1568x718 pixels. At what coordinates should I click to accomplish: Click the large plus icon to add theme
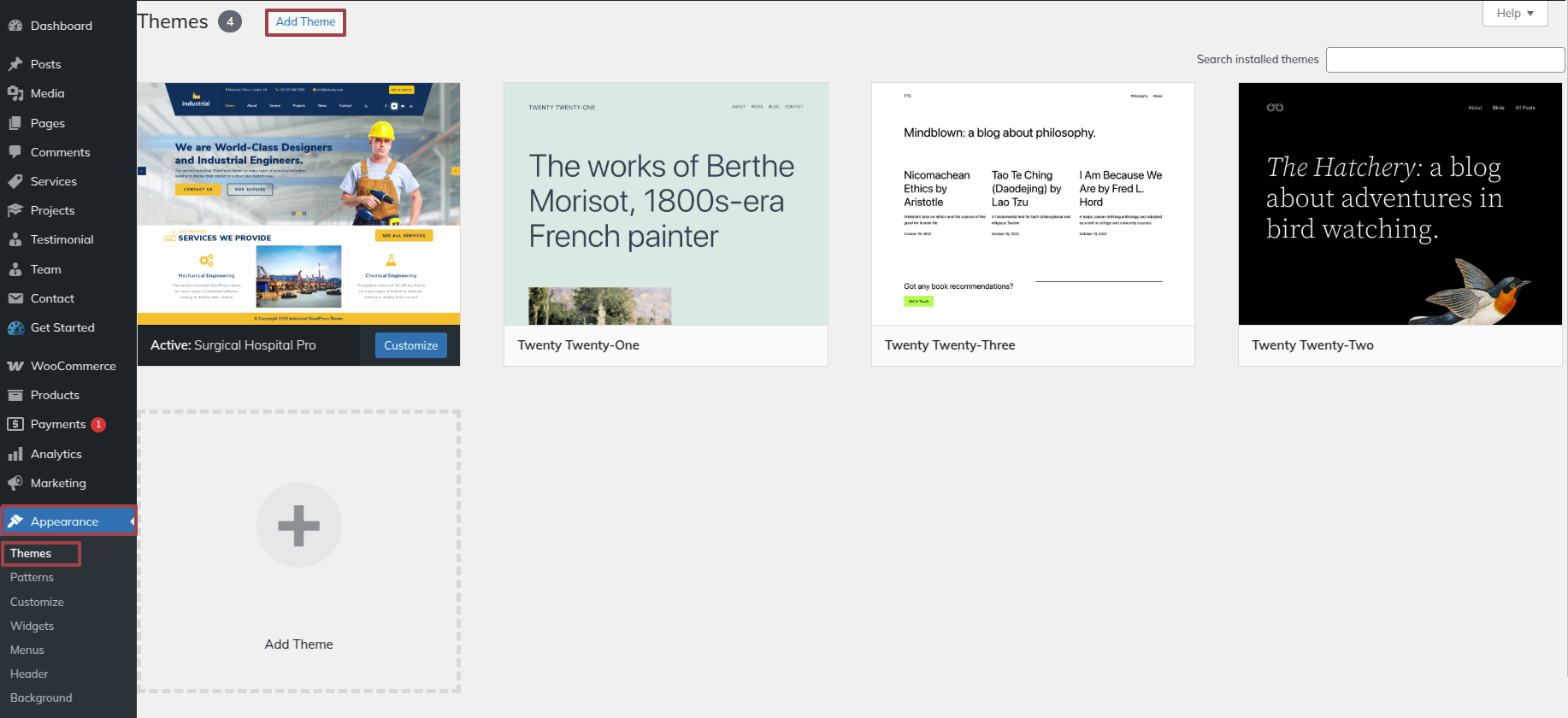(x=299, y=525)
